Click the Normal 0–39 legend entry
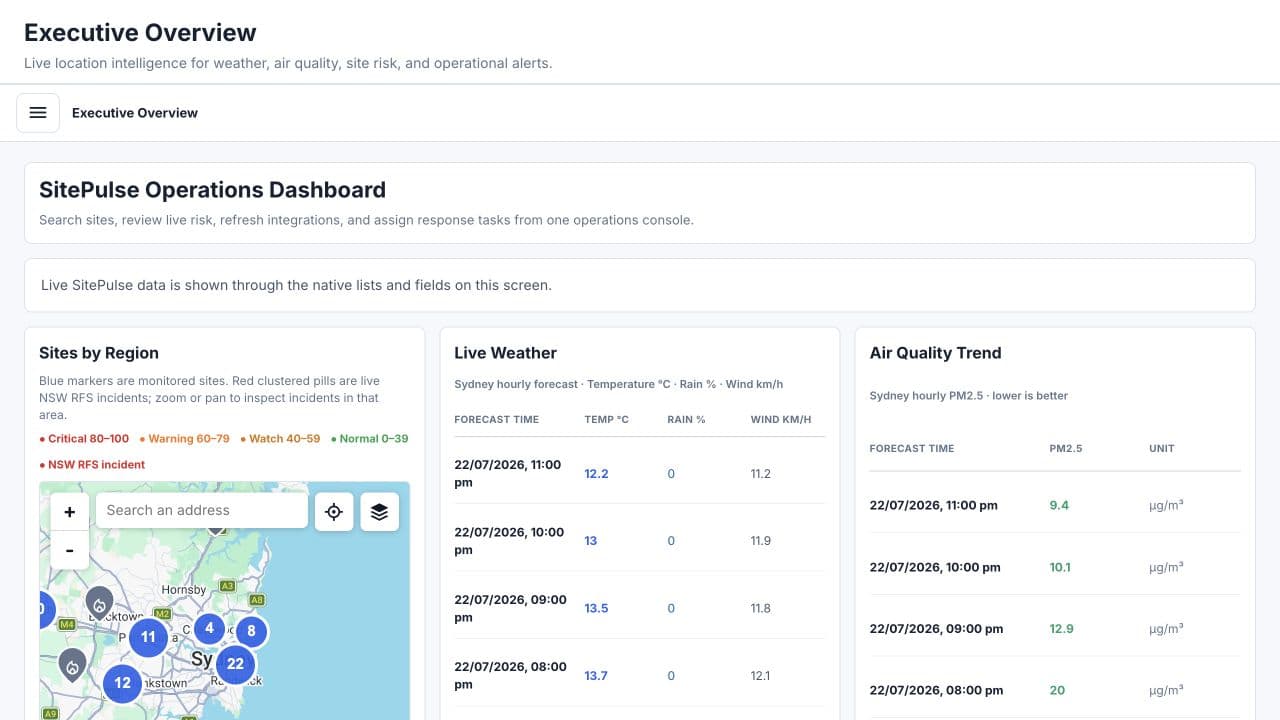The width and height of the screenshot is (1280, 720). 369,438
